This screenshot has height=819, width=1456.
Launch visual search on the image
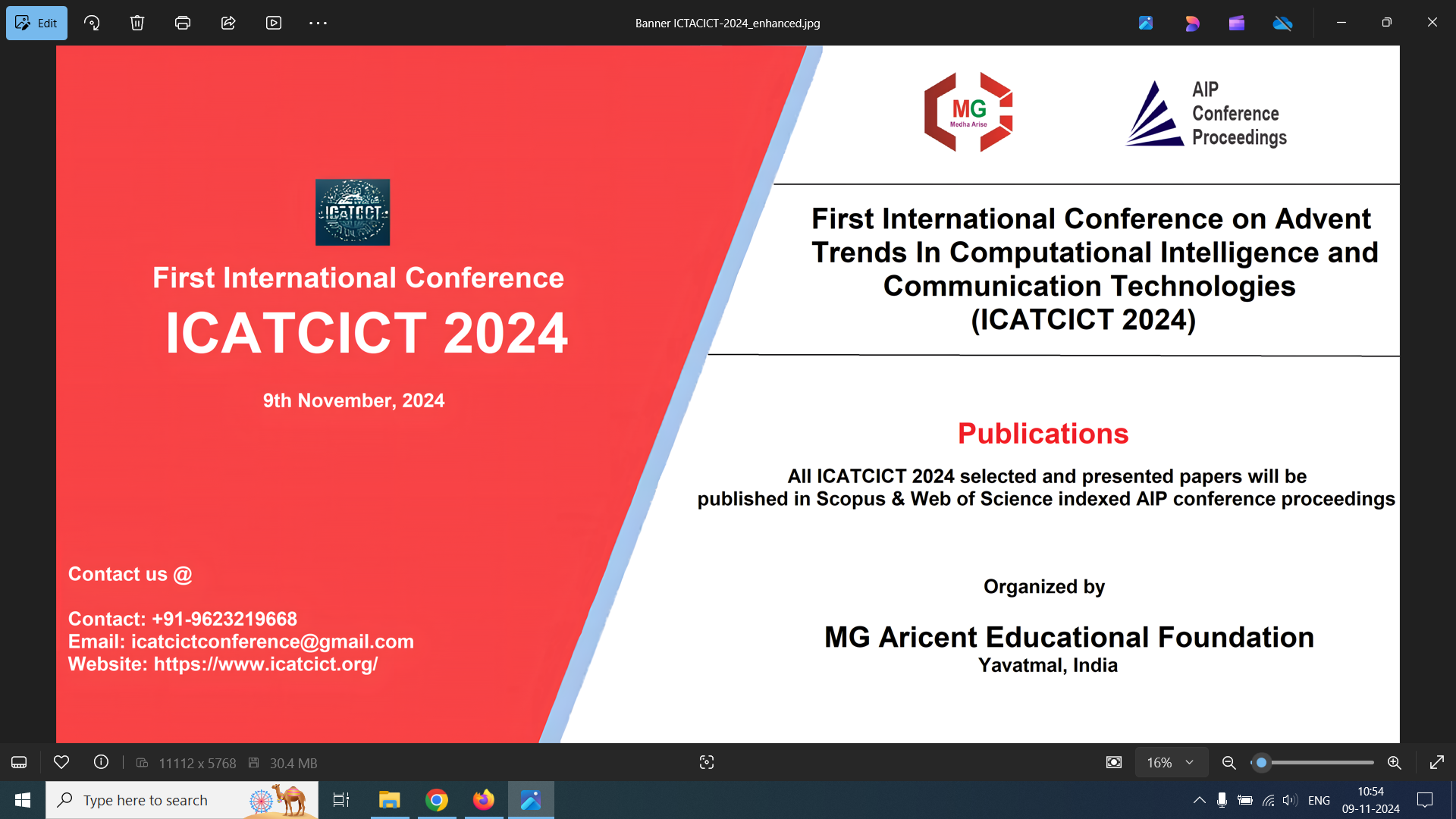coord(706,762)
